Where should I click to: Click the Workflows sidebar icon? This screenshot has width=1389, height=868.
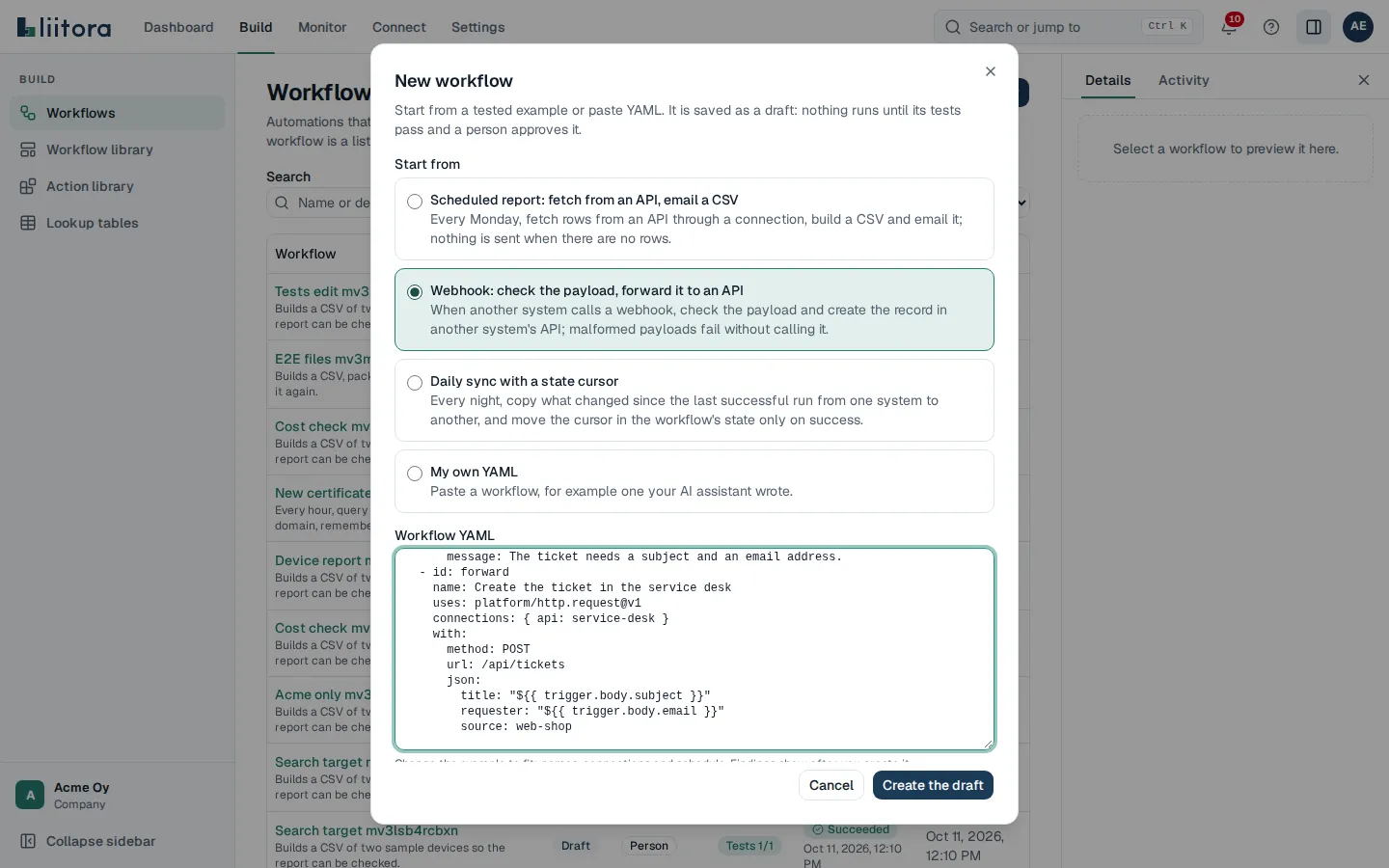pyautogui.click(x=28, y=113)
